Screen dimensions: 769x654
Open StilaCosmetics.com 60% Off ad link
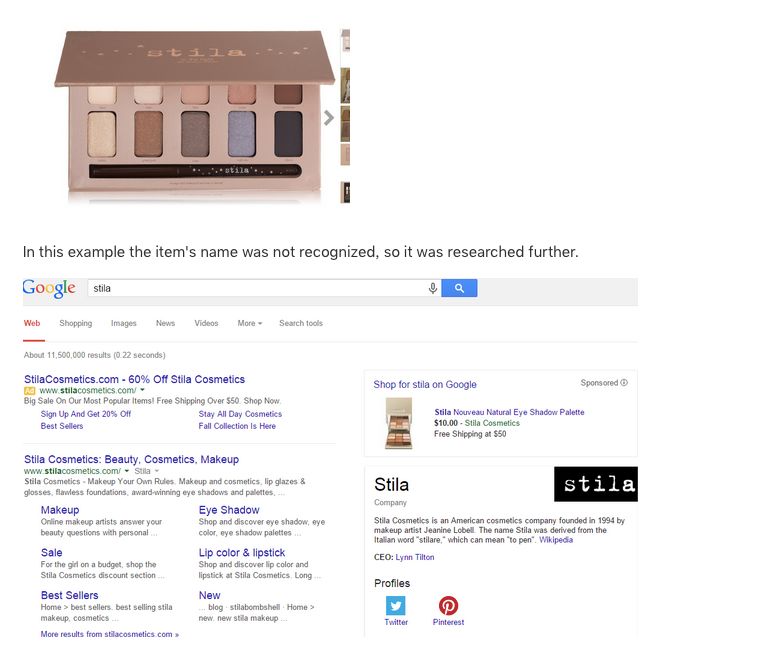(x=134, y=379)
